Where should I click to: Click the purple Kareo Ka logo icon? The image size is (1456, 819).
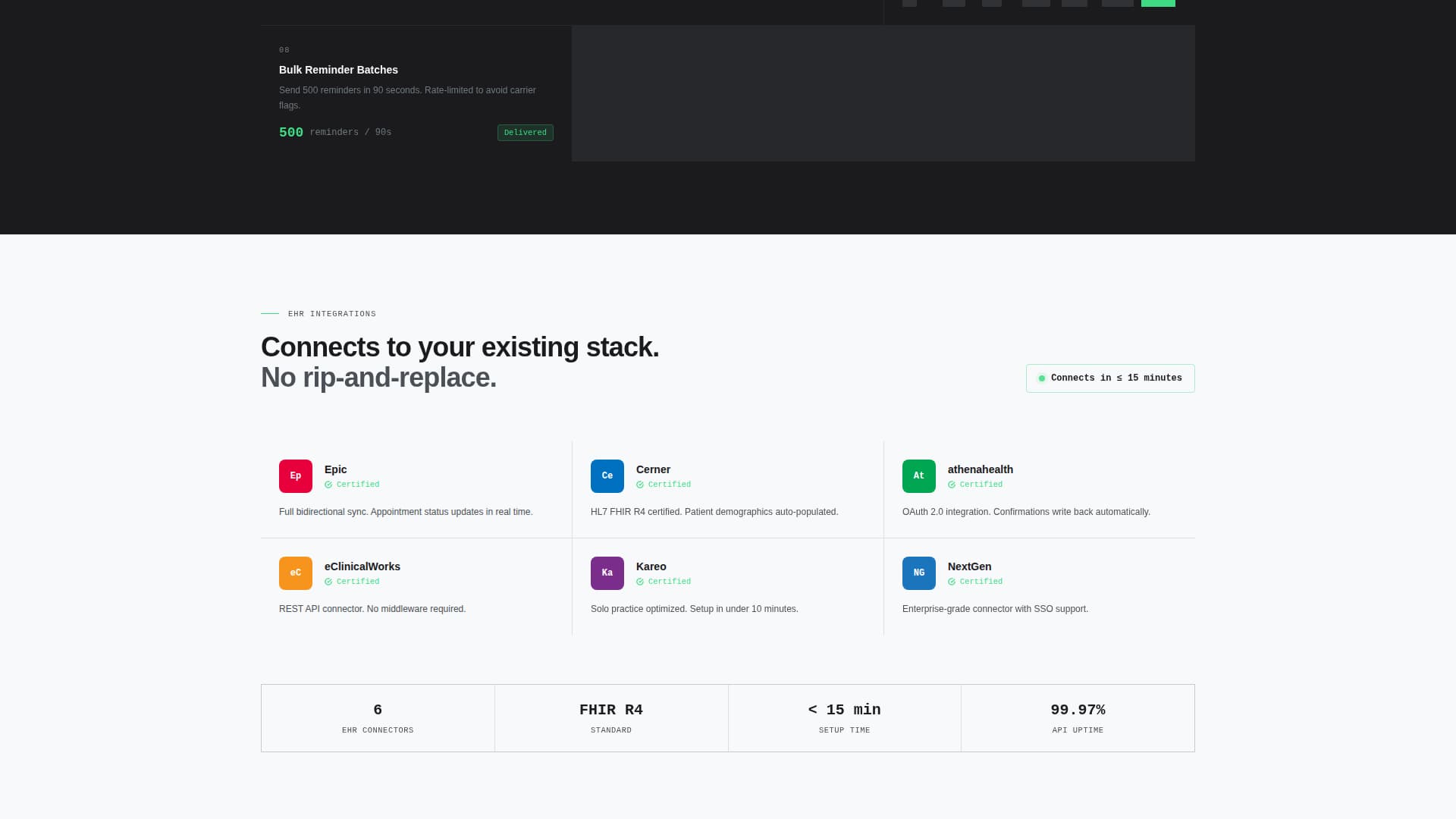click(x=607, y=573)
